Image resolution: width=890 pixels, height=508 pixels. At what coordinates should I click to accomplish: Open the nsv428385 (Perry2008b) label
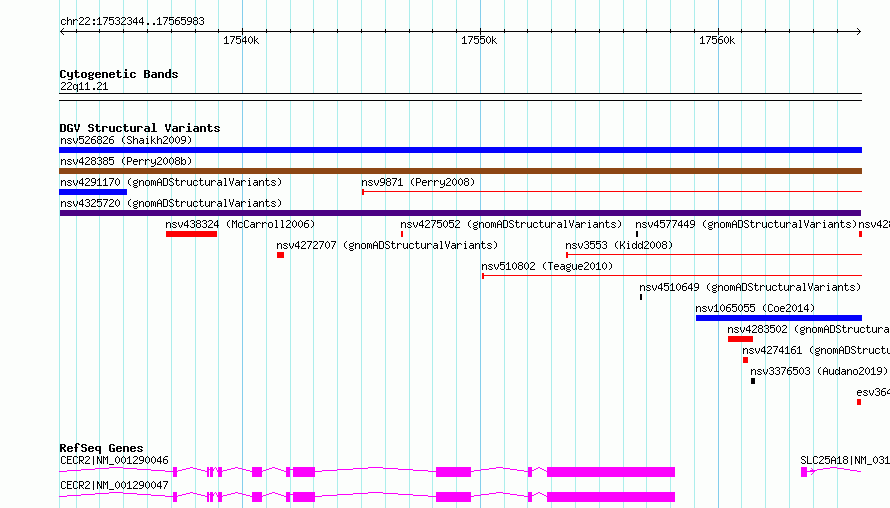126,161
